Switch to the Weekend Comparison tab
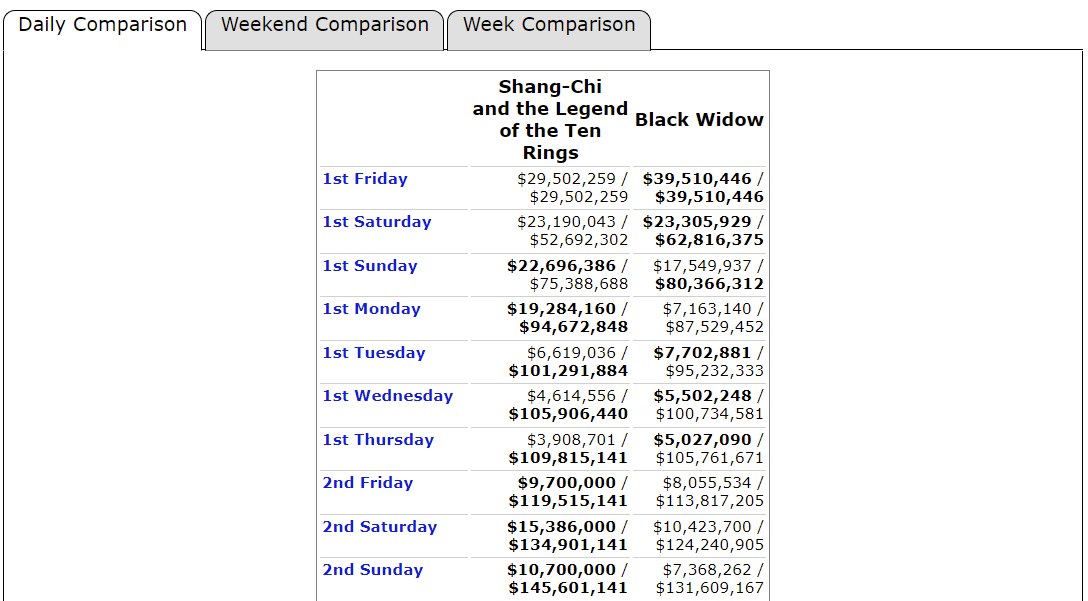Viewport: 1088px width, 601px height. click(324, 25)
